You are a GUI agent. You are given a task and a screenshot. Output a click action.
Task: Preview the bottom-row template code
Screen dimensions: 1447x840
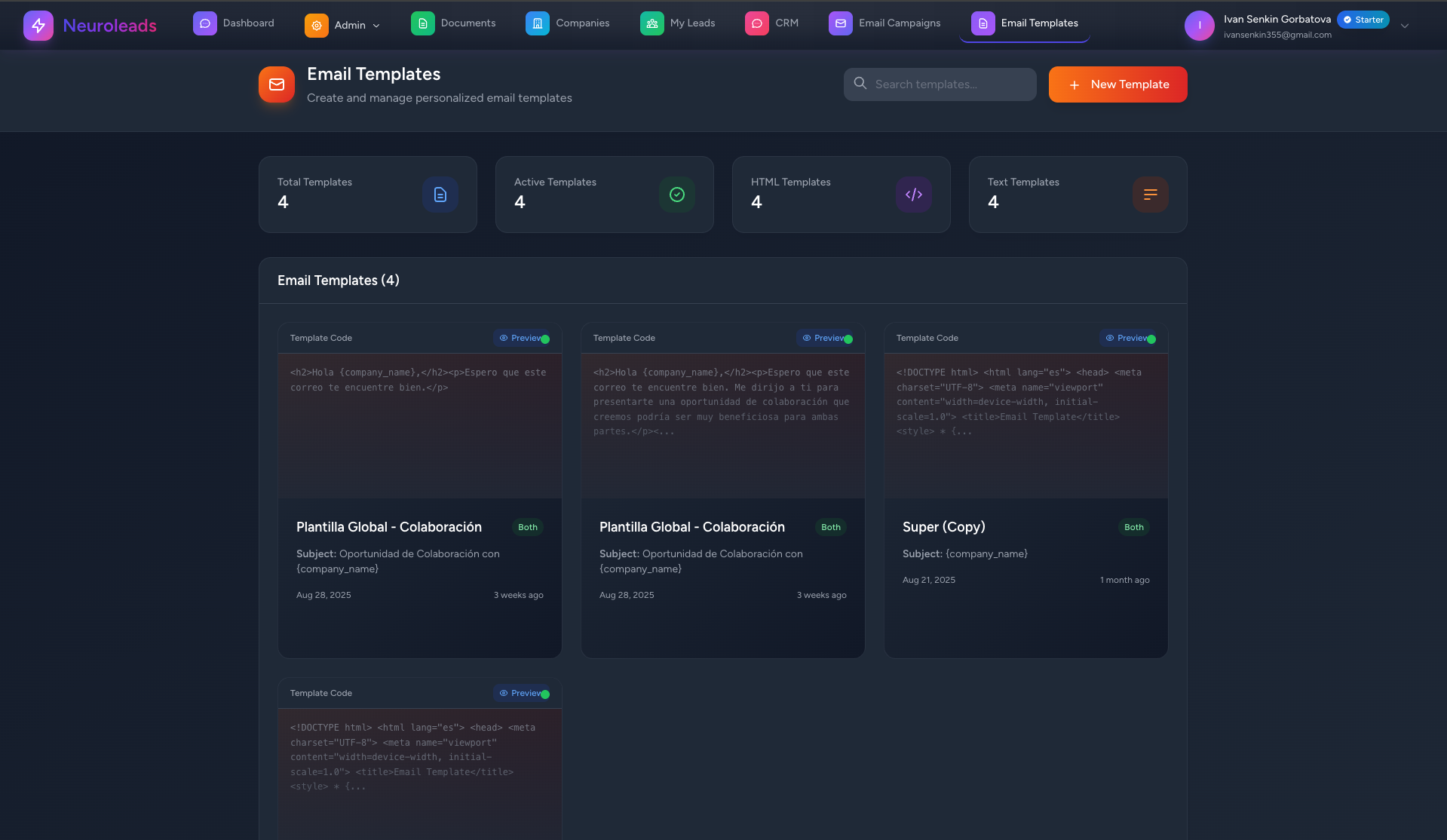click(520, 693)
